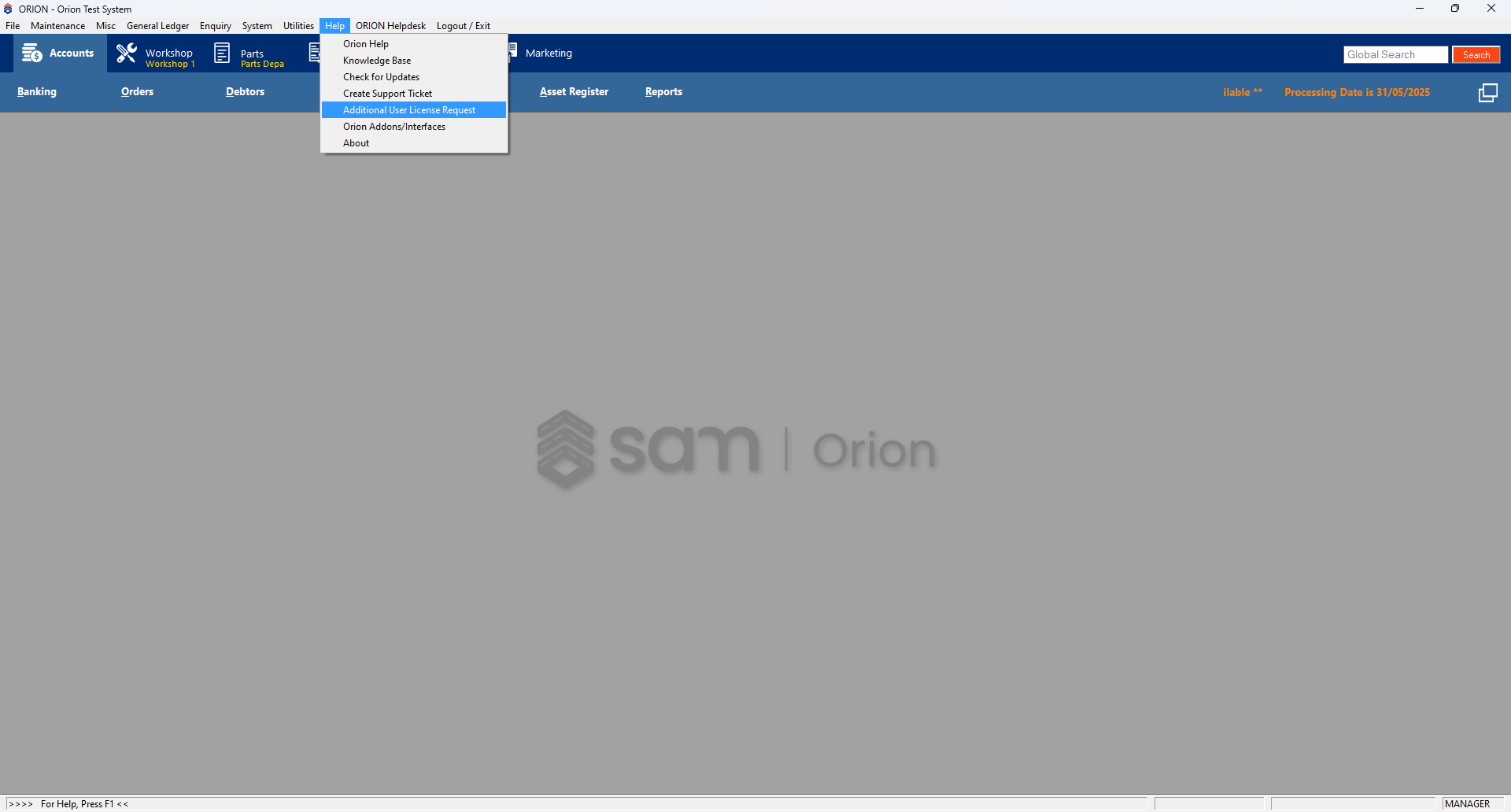Choose Additional User License Request
The width and height of the screenshot is (1511, 812).
coord(414,110)
